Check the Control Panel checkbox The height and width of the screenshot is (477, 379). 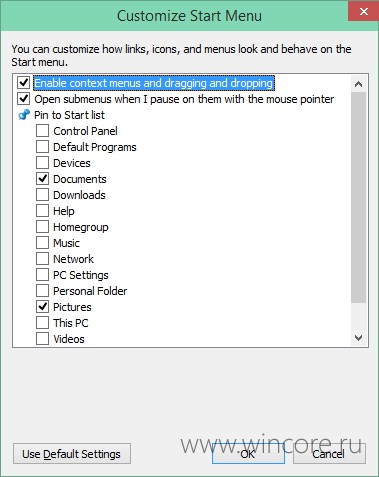pos(42,131)
